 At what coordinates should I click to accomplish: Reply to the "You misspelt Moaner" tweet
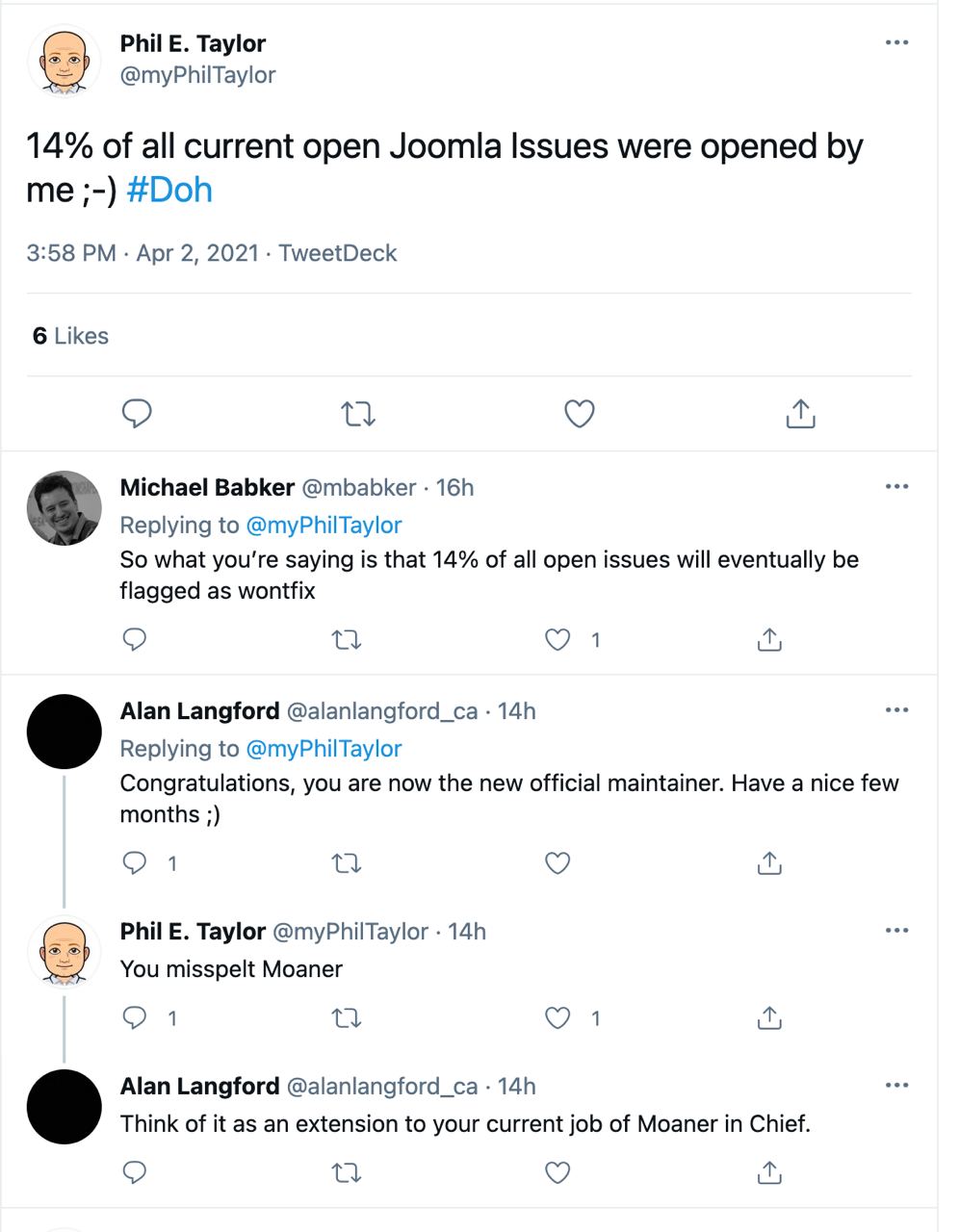pyautogui.click(x=136, y=1017)
